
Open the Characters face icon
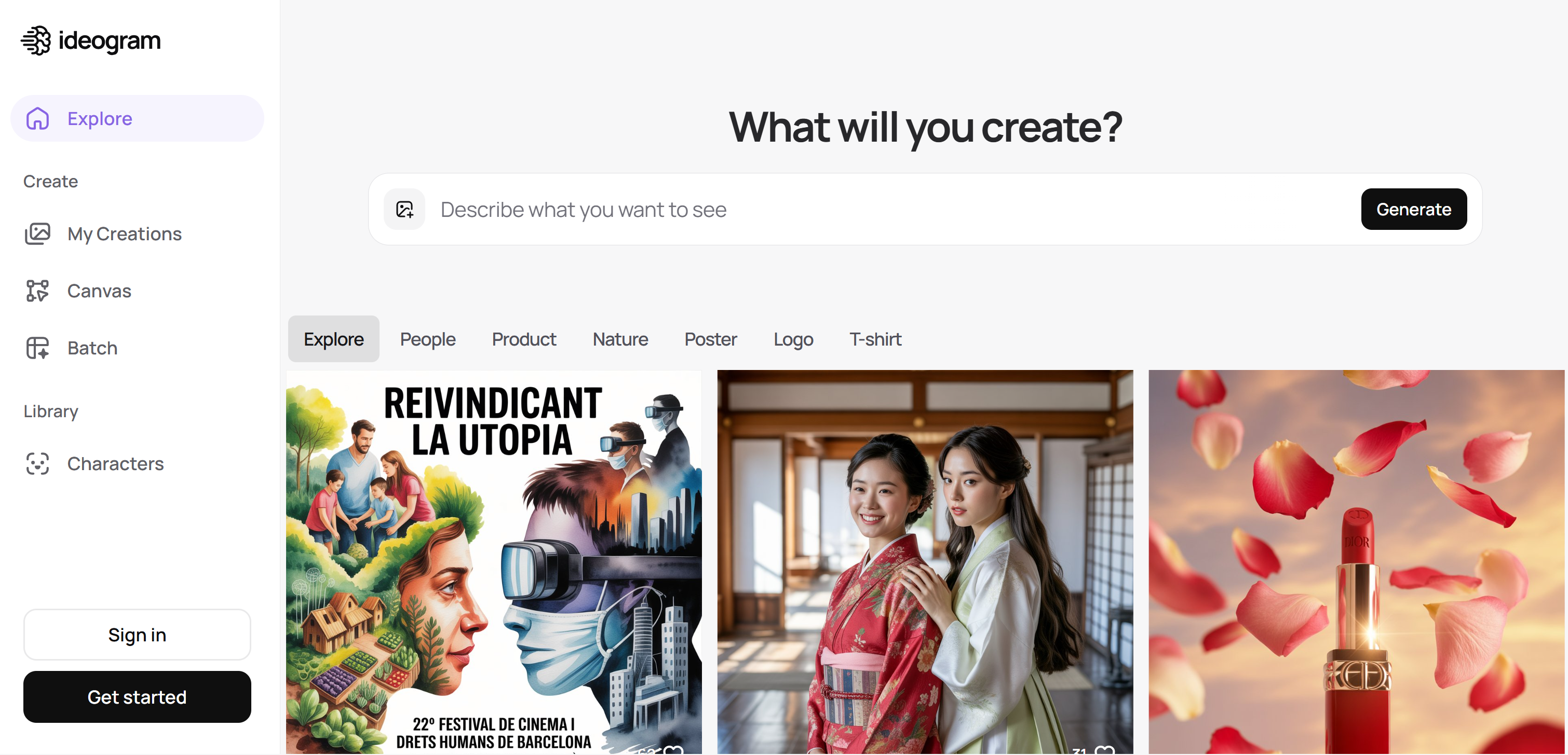coord(38,463)
